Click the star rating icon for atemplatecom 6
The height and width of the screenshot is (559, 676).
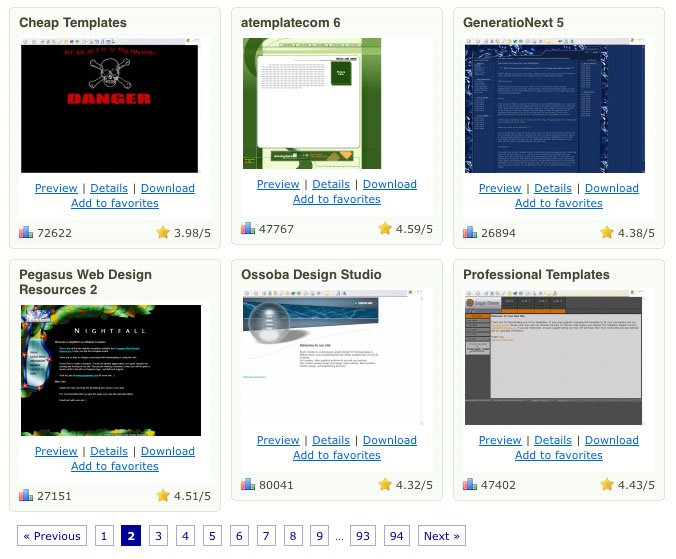[385, 229]
